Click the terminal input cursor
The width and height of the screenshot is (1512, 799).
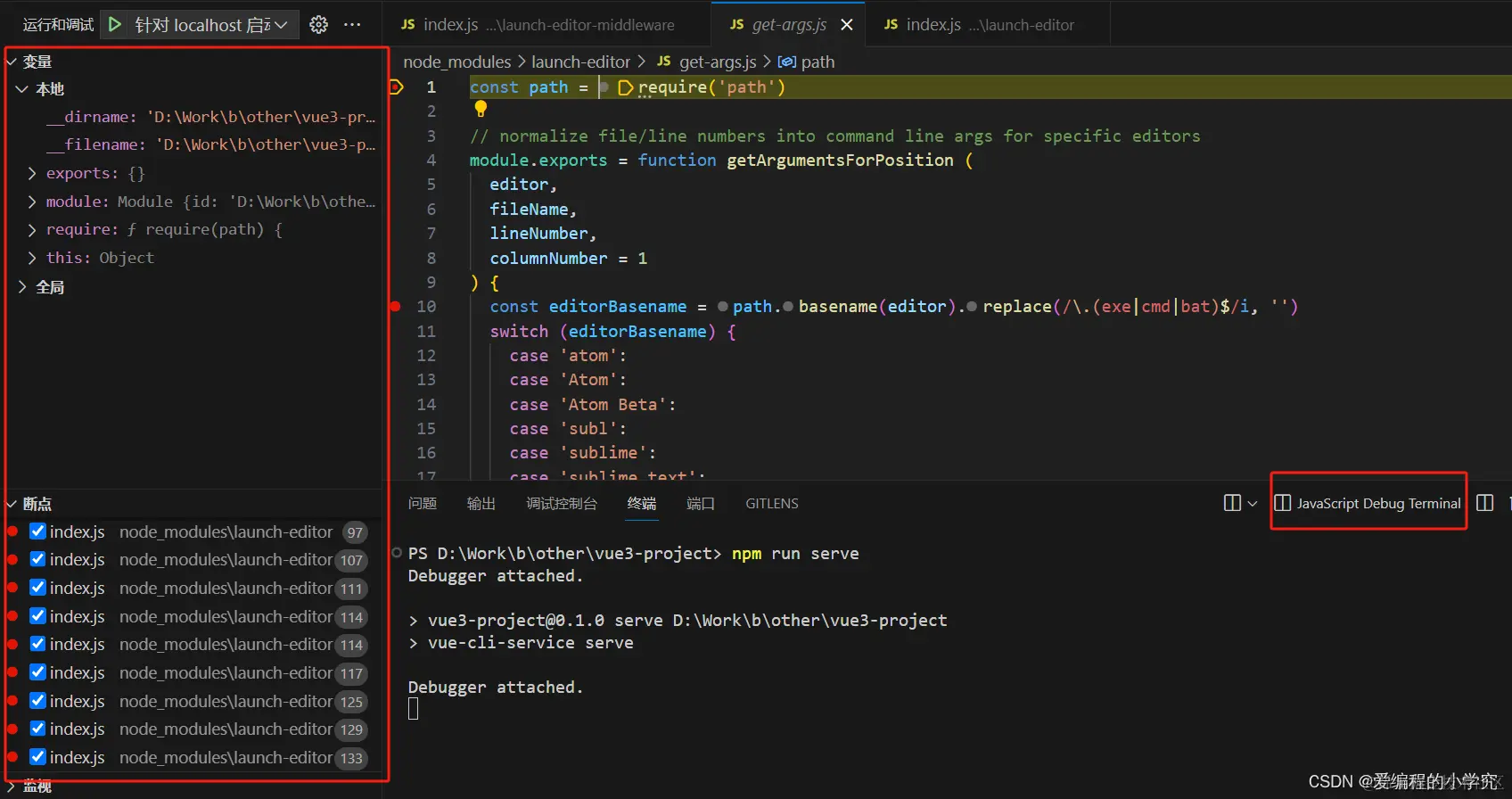tap(413, 709)
